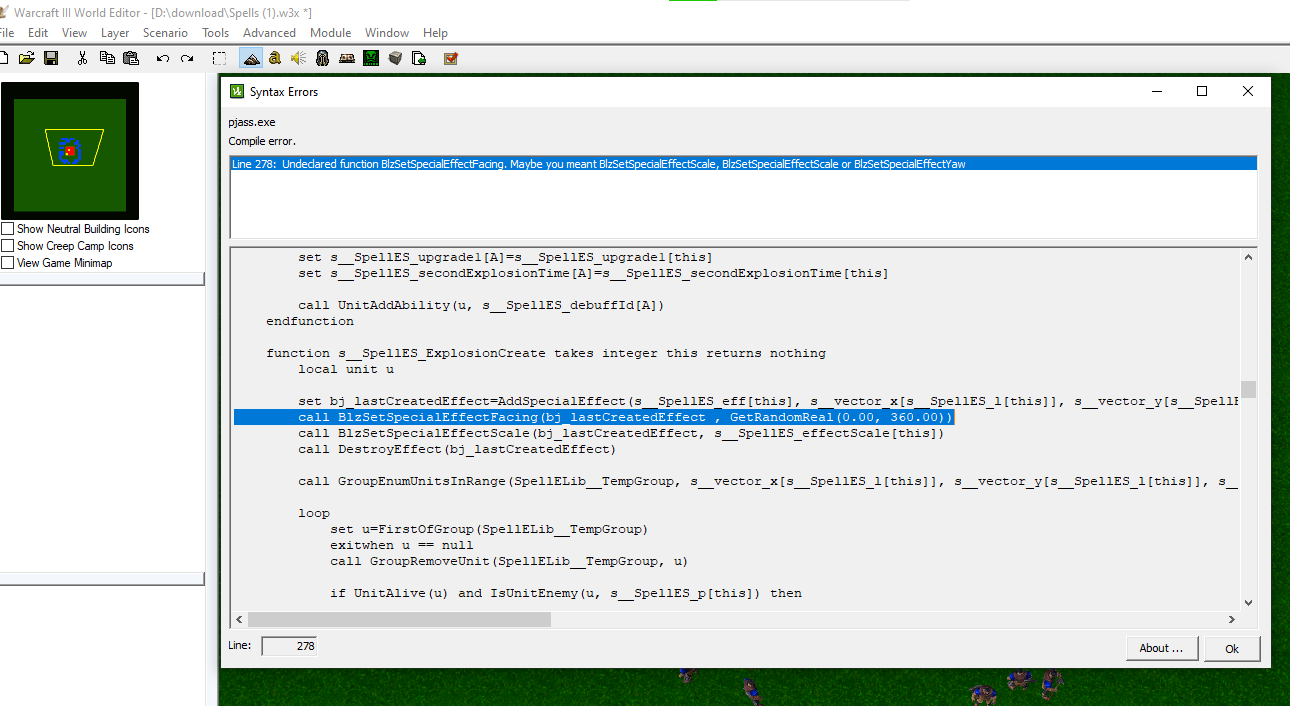Viewport: 1290px width, 706px height.
Task: Open the AI Editor green face icon
Action: [x=371, y=58]
